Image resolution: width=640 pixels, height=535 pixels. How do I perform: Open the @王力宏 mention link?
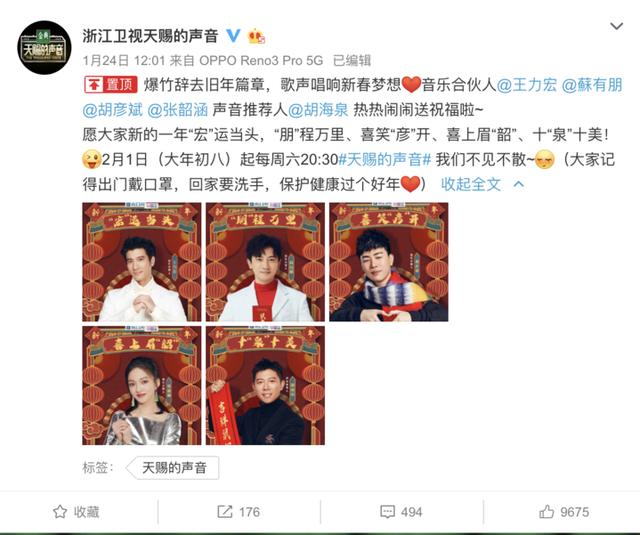[x=527, y=85]
